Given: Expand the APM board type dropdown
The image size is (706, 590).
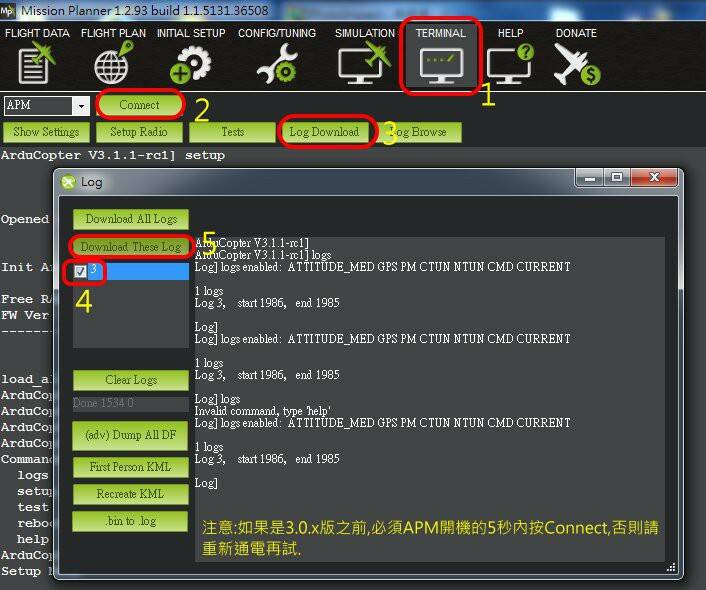Looking at the screenshot, I should pyautogui.click(x=81, y=106).
